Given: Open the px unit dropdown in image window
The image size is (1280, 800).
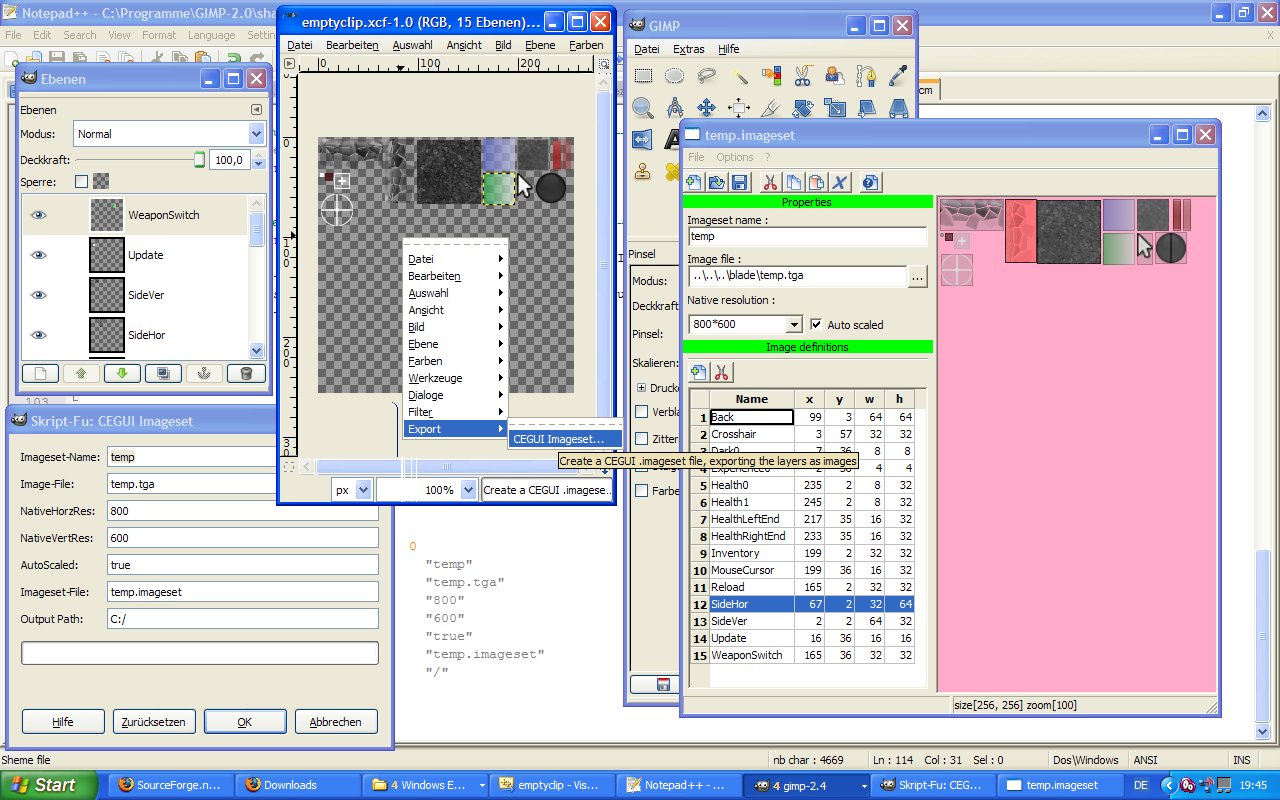Looking at the screenshot, I should 363,490.
